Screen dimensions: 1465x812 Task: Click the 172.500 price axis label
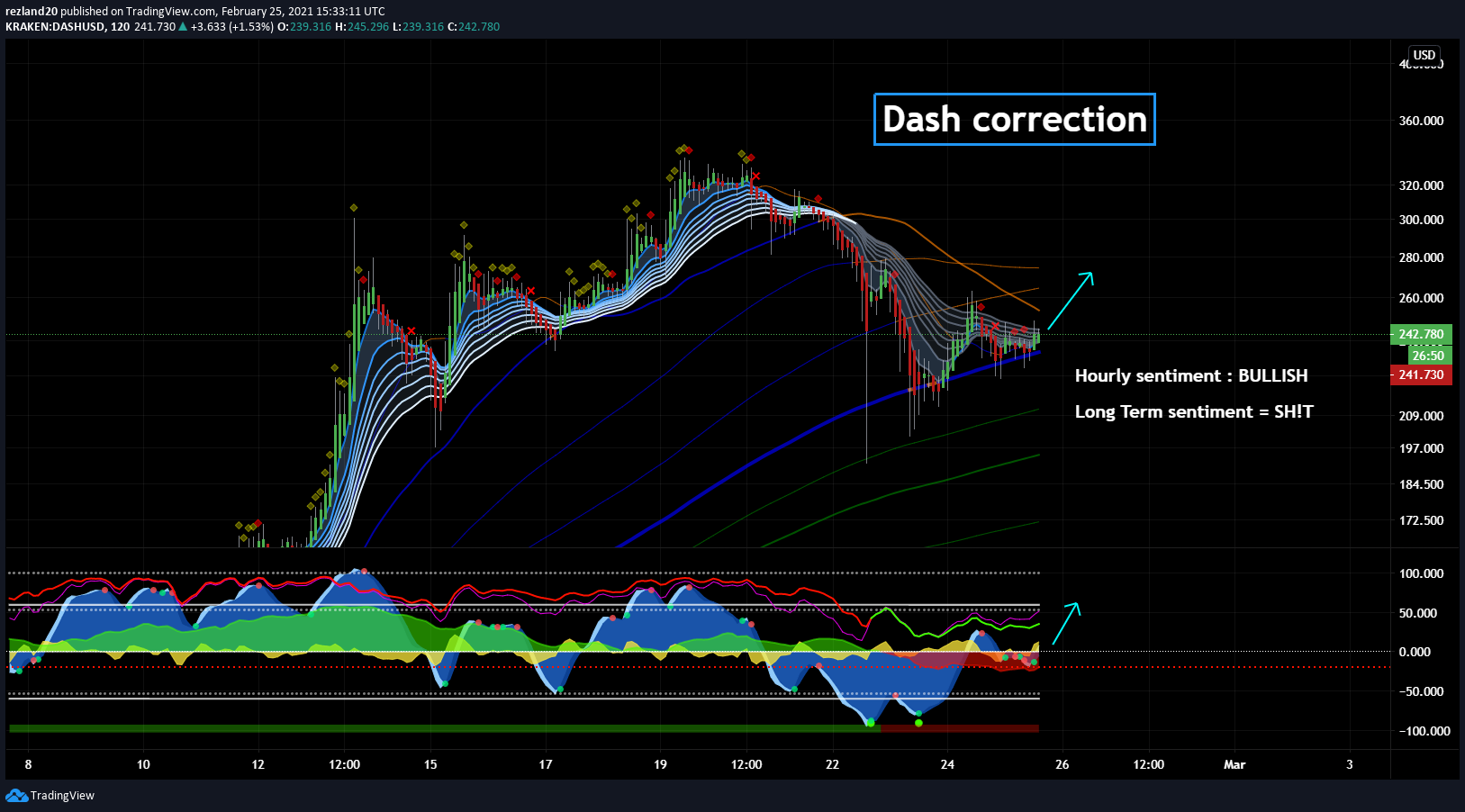1421,520
